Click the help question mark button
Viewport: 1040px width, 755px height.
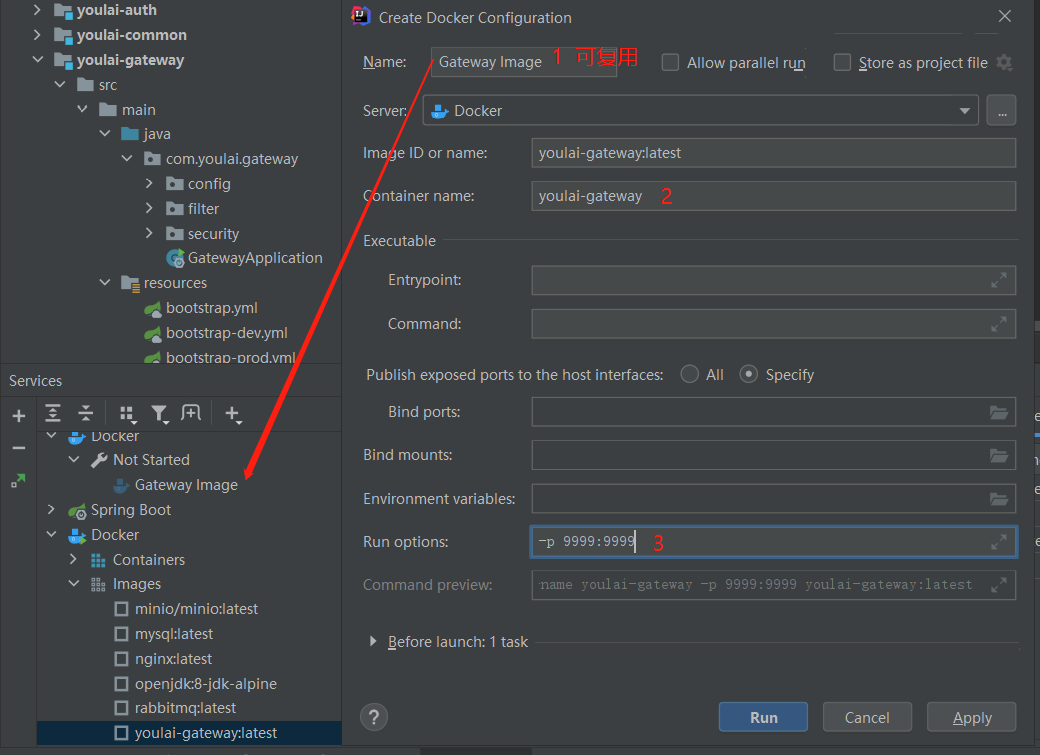[374, 717]
